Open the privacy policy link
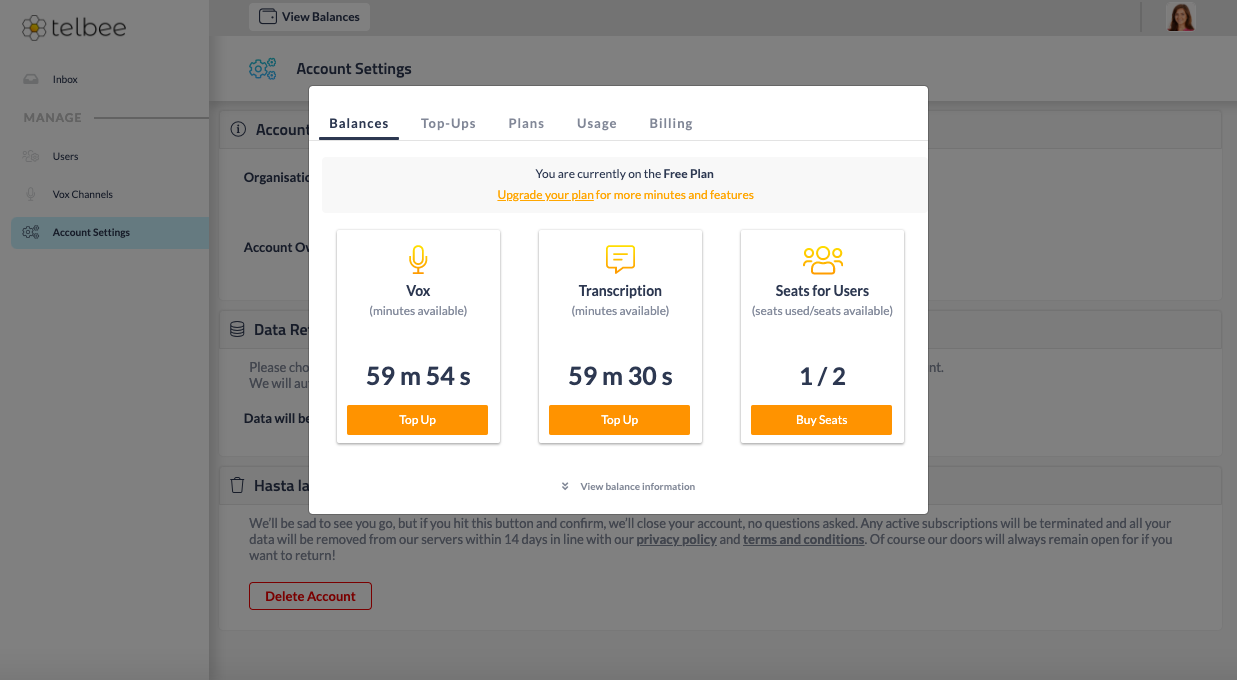 point(676,539)
